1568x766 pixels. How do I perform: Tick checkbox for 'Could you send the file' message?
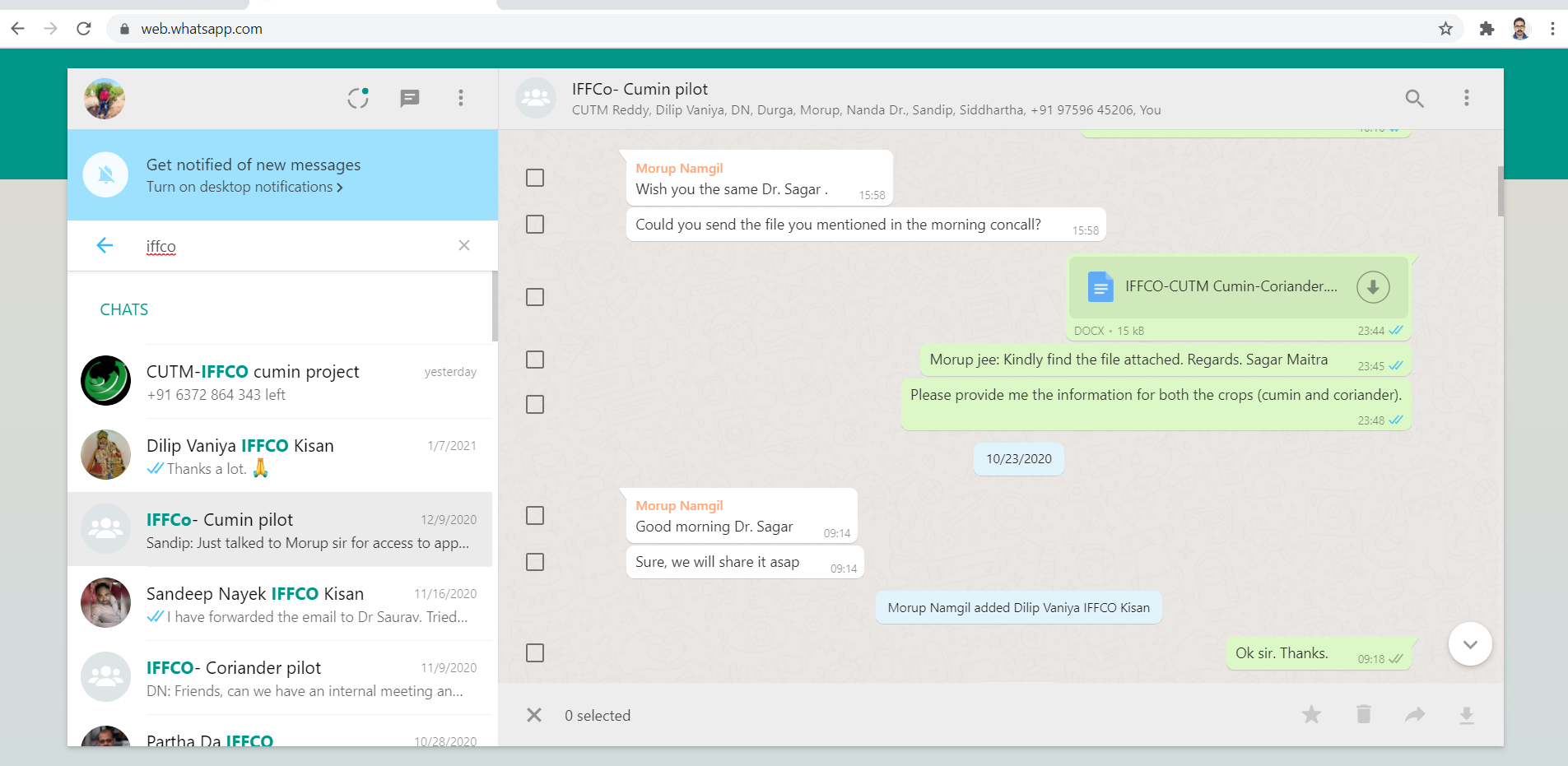pyautogui.click(x=535, y=224)
